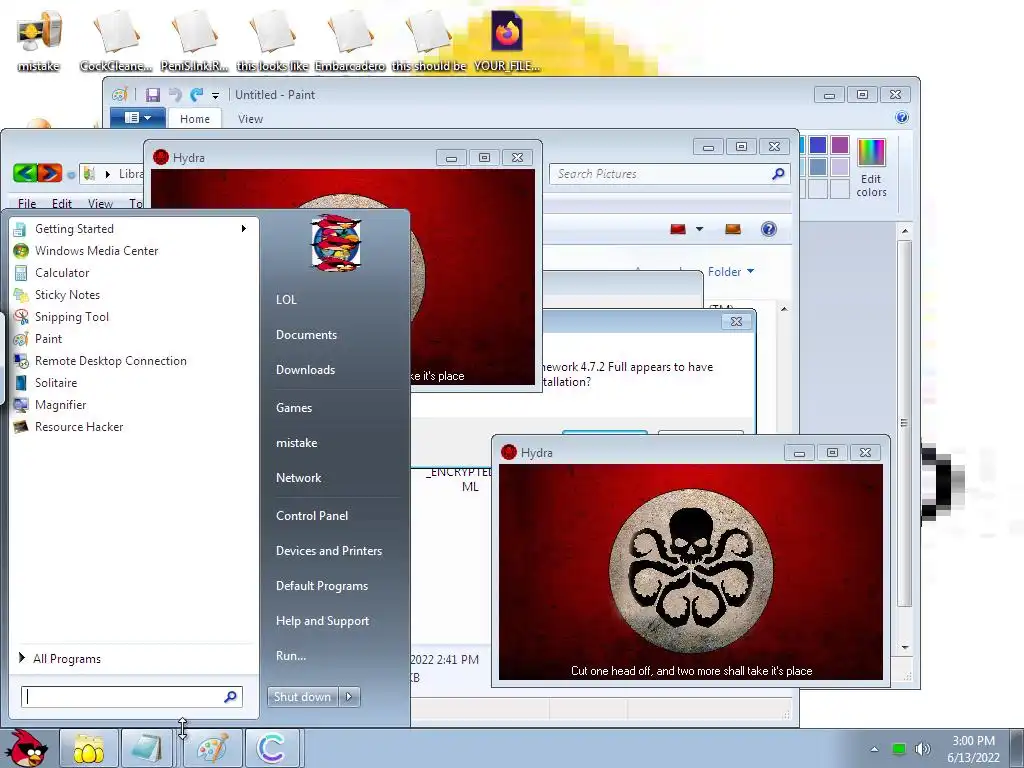Viewport: 1024px width, 768px height.
Task: Click the Explorer preview pane icon
Action: [733, 229]
